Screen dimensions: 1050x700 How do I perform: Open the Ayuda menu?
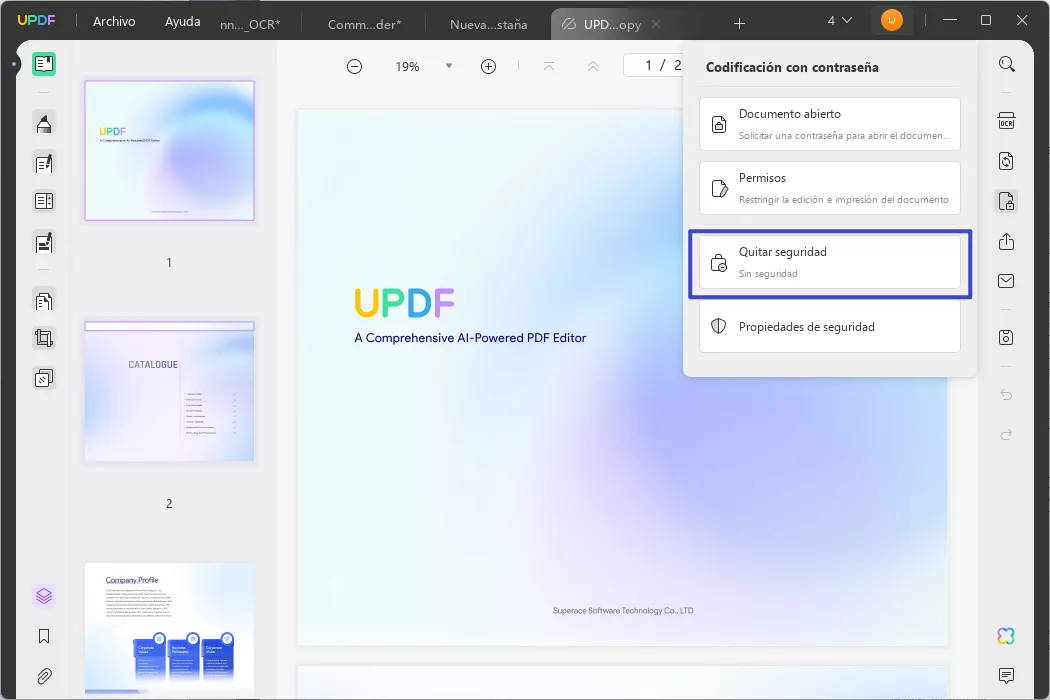click(x=182, y=21)
